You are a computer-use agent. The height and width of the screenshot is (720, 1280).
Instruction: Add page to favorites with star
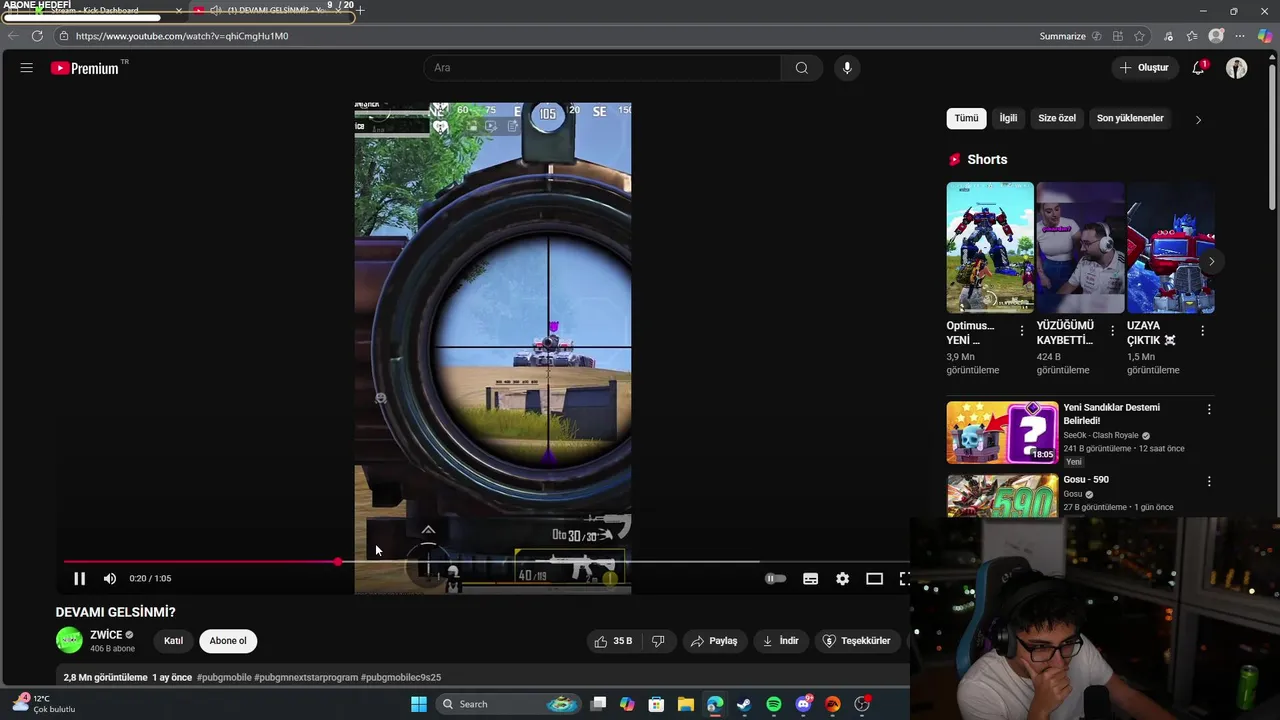point(1139,36)
